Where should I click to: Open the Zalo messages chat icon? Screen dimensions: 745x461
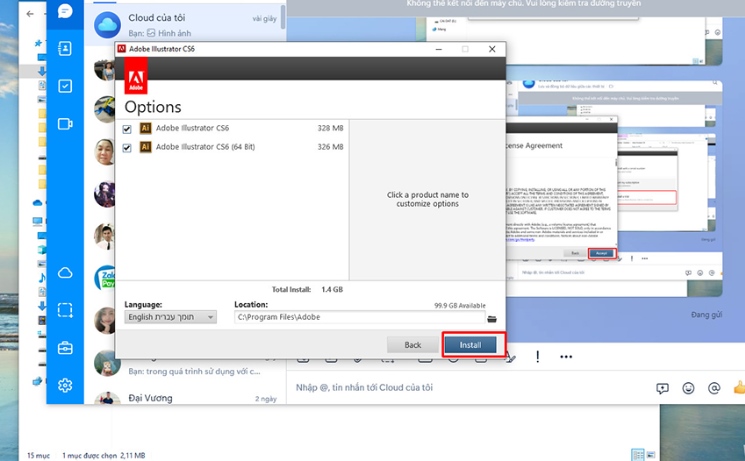click(x=65, y=12)
